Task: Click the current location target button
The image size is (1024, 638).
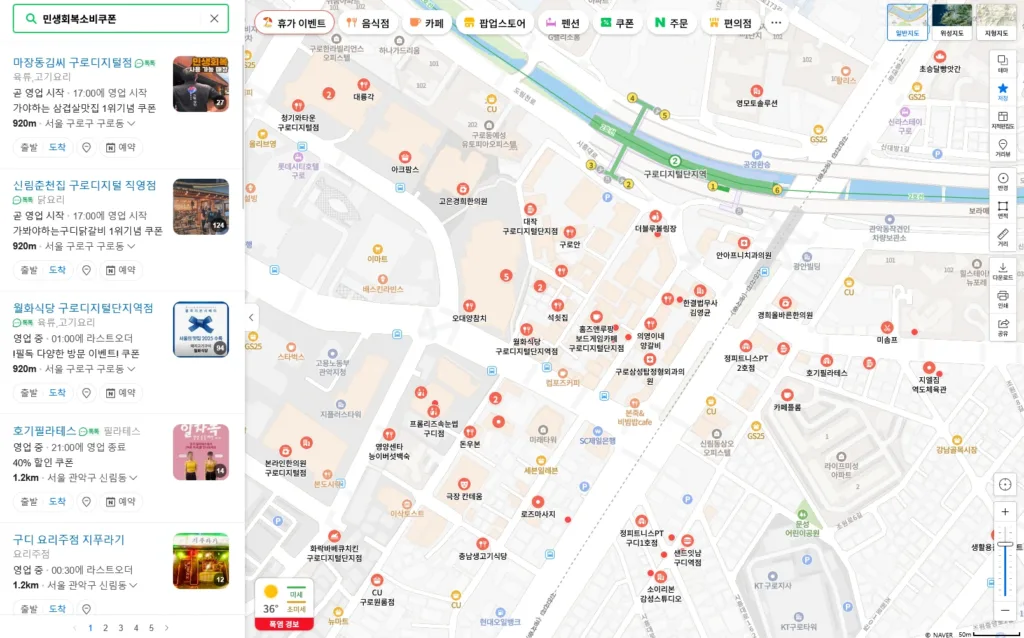Action: click(1005, 484)
